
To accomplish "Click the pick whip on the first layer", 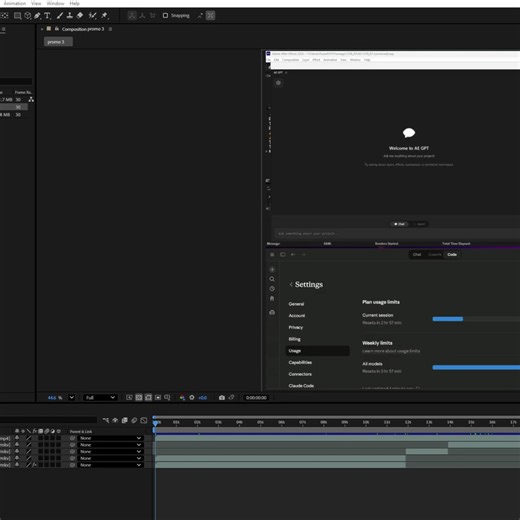I will pos(72,438).
